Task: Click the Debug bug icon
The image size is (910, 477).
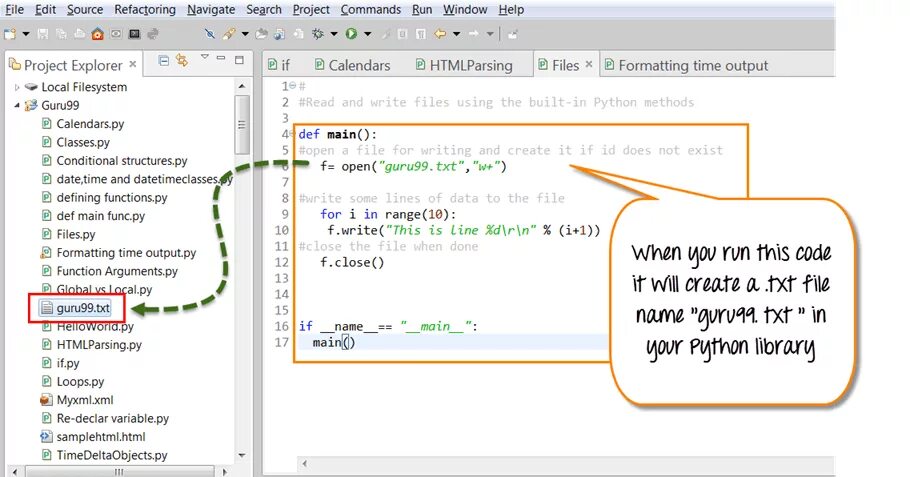Action: 317,34
